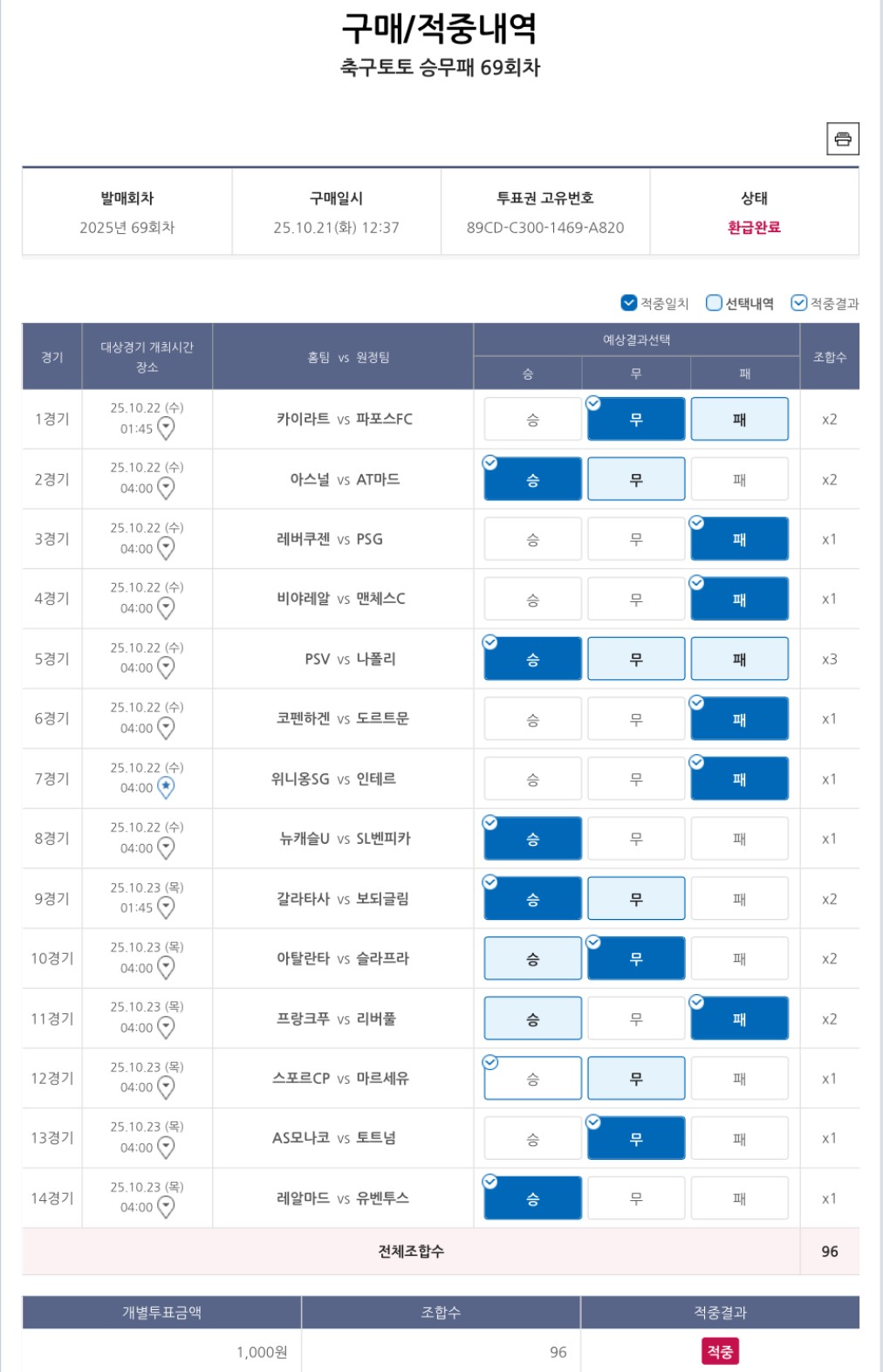
Task: Open venue pin for match 10 (아탈란타 vs 슬라프라)
Action: coord(166,968)
